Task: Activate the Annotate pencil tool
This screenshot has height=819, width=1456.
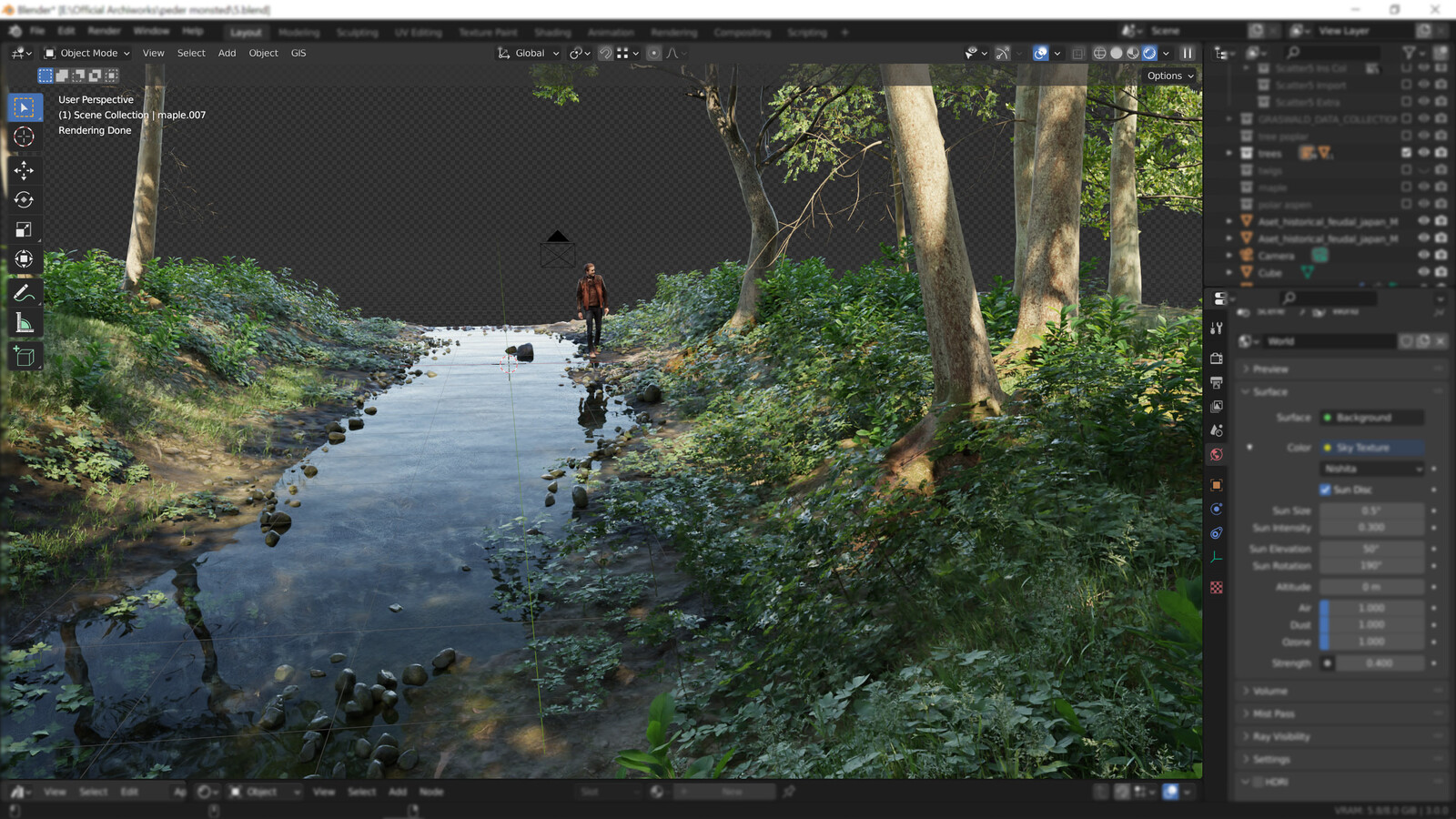Action: tap(25, 293)
